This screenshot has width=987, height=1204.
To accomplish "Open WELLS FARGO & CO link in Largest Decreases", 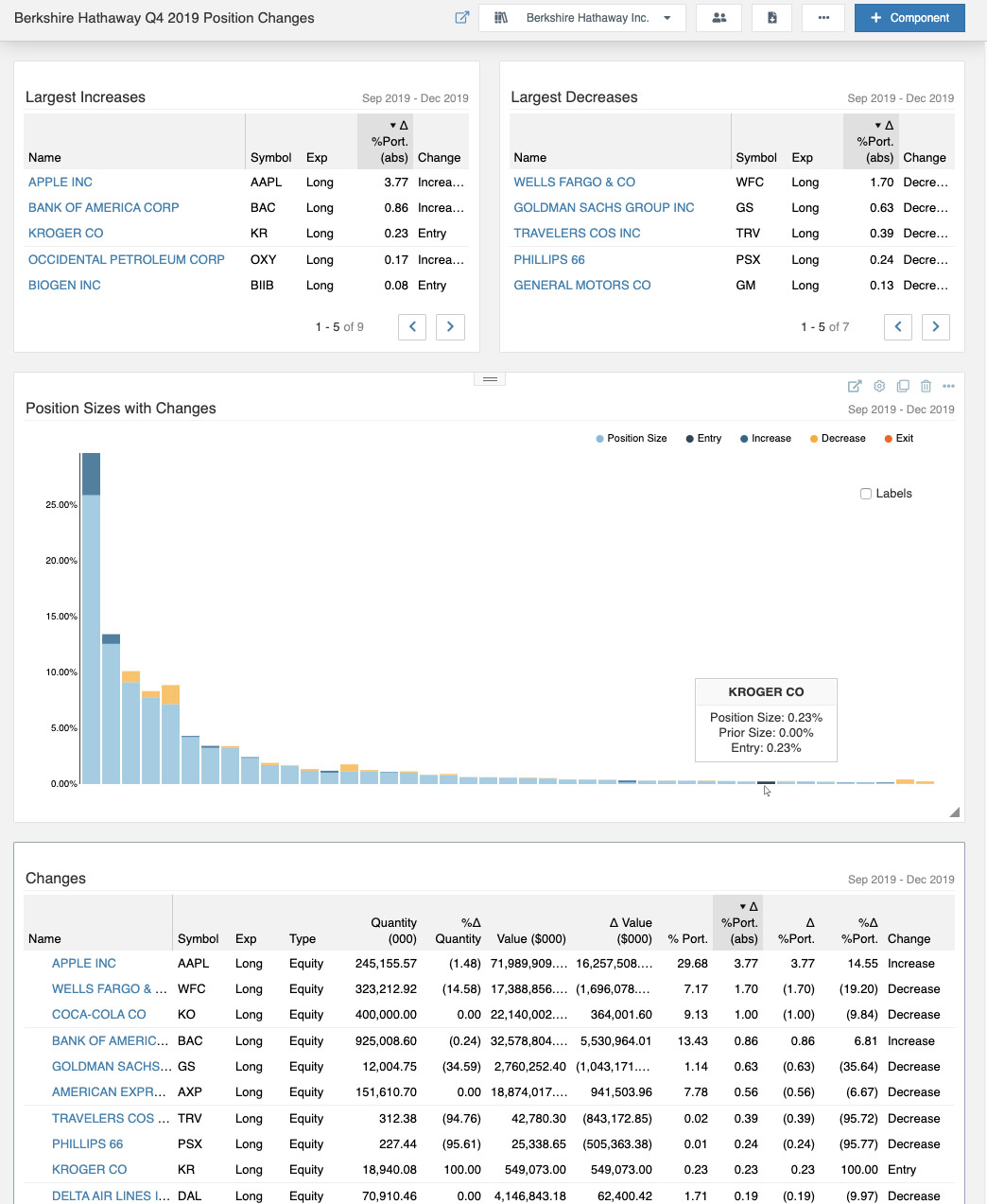I will click(575, 183).
